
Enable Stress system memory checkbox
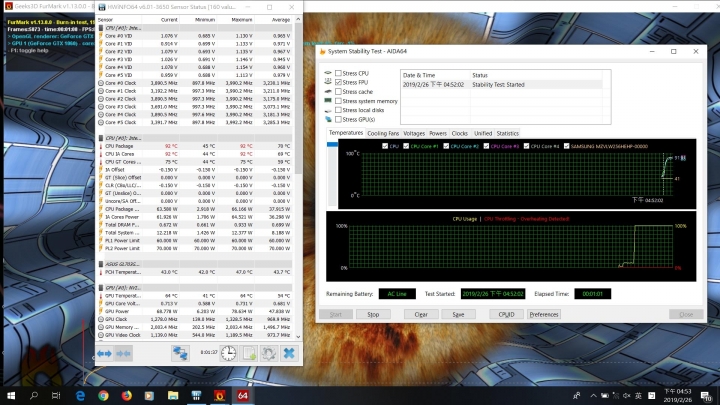point(338,101)
